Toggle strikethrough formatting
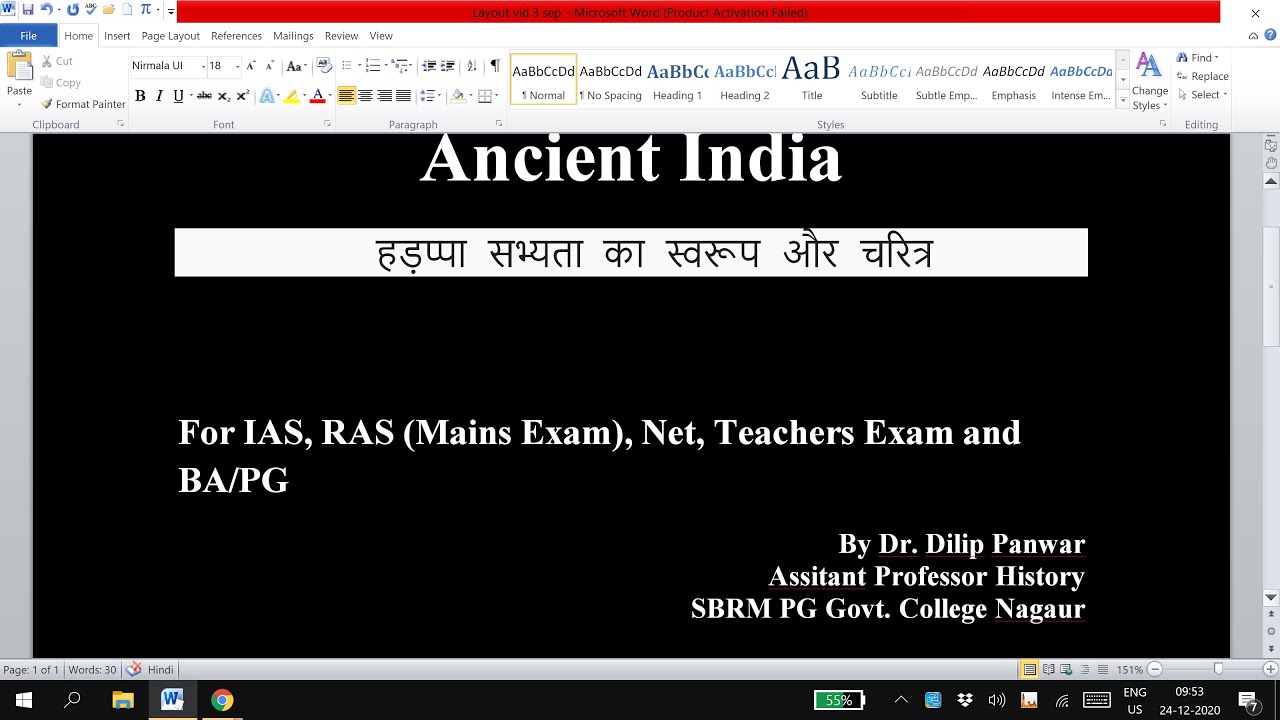The image size is (1280, 720). tap(204, 96)
